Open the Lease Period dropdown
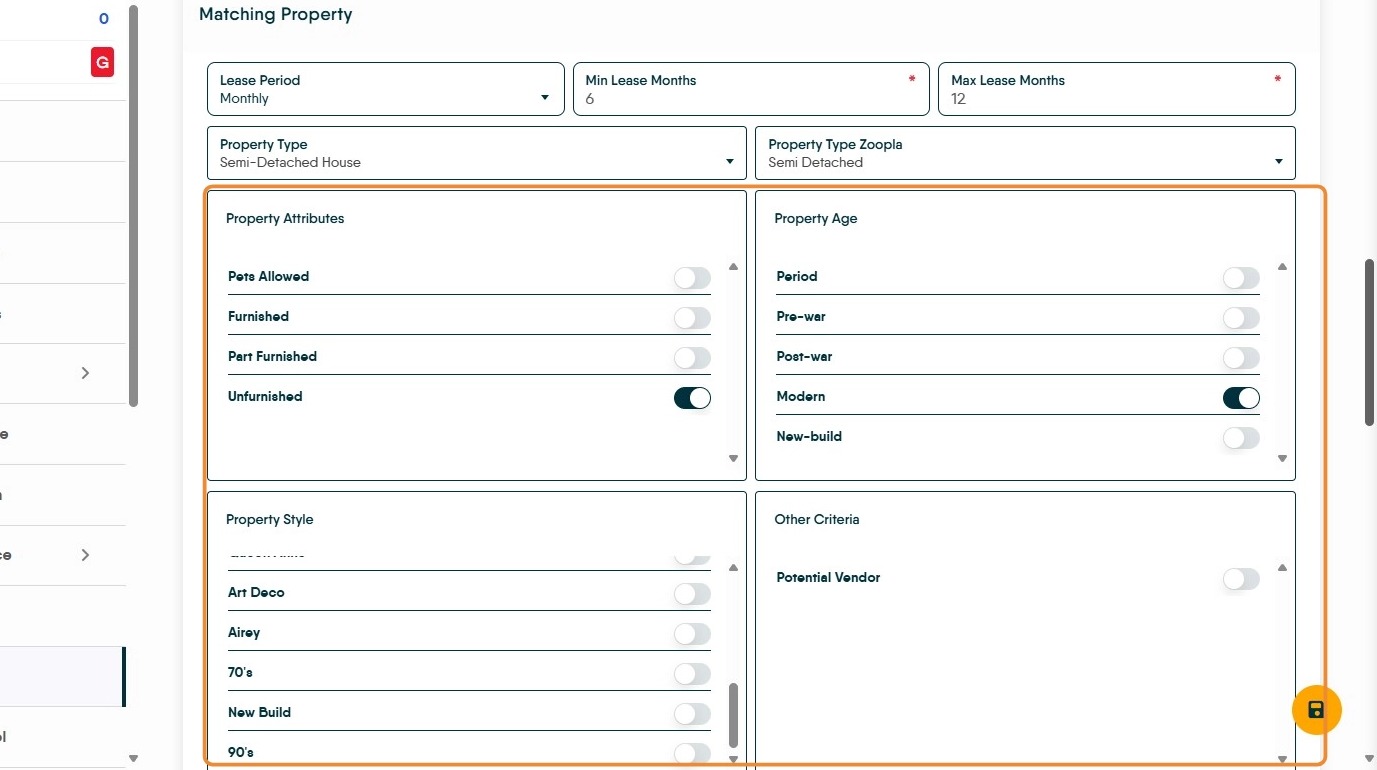1377x770 pixels. point(385,89)
